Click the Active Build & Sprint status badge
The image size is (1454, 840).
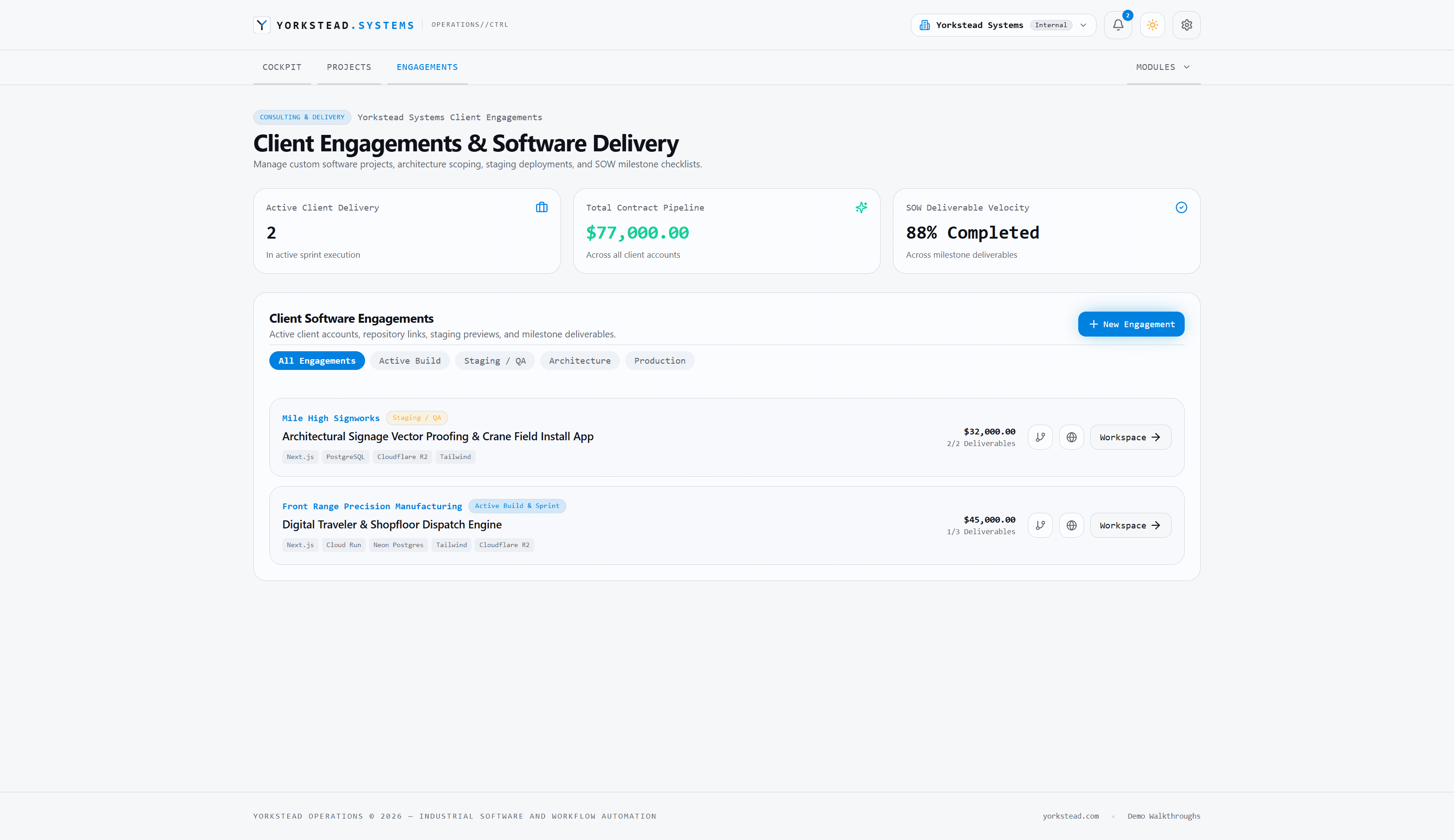(517, 506)
